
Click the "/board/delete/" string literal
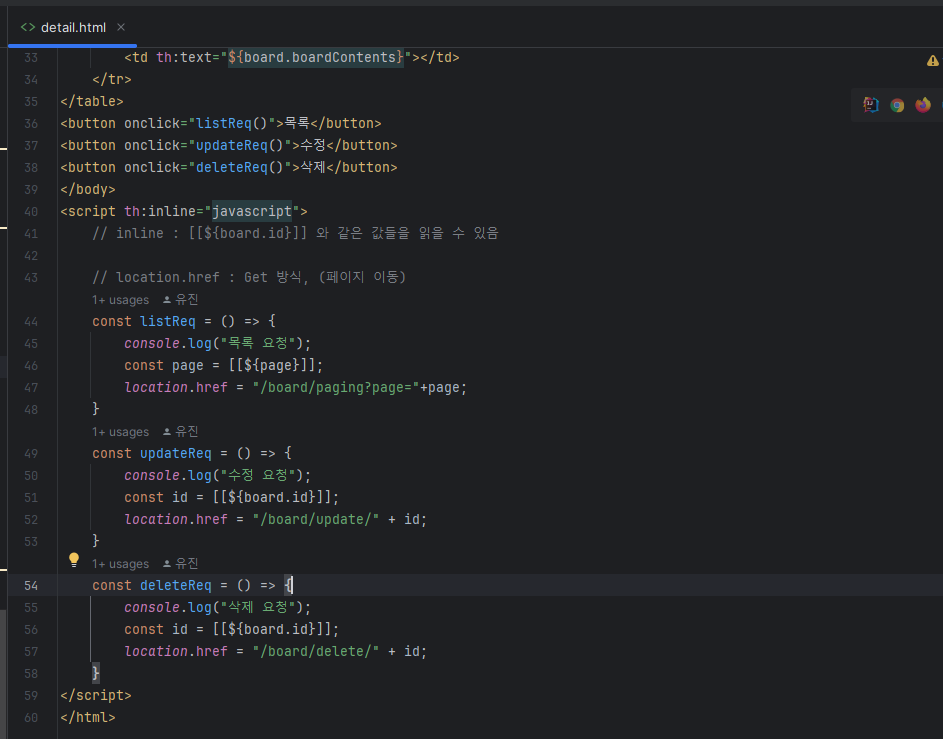(316, 651)
